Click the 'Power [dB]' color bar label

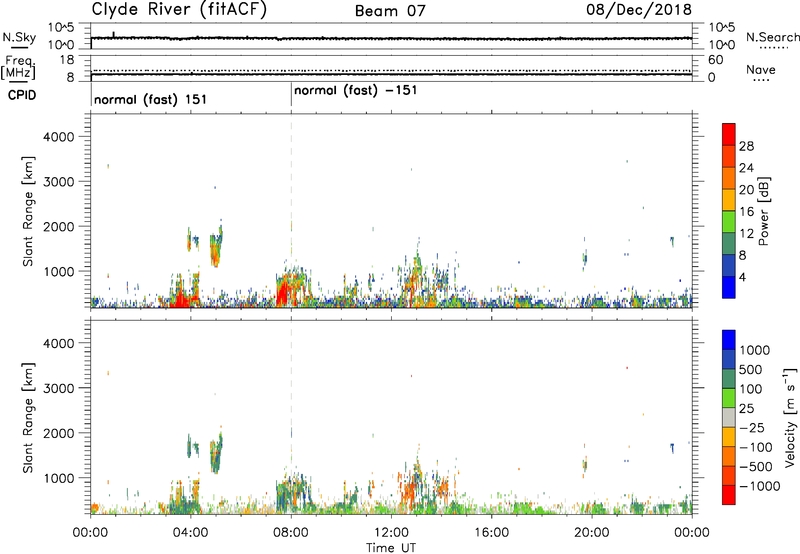click(763, 211)
